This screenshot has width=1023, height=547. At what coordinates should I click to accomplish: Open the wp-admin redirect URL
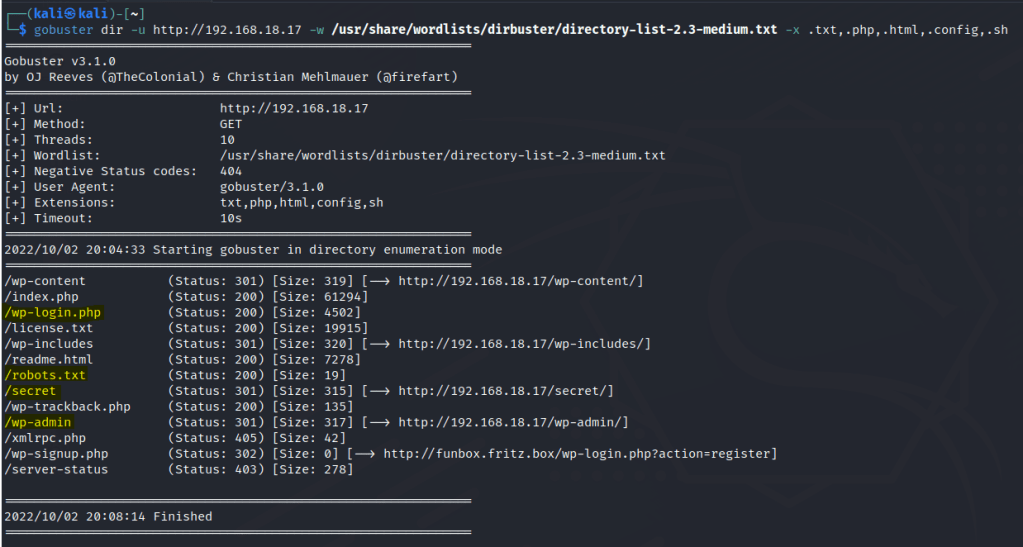point(514,422)
